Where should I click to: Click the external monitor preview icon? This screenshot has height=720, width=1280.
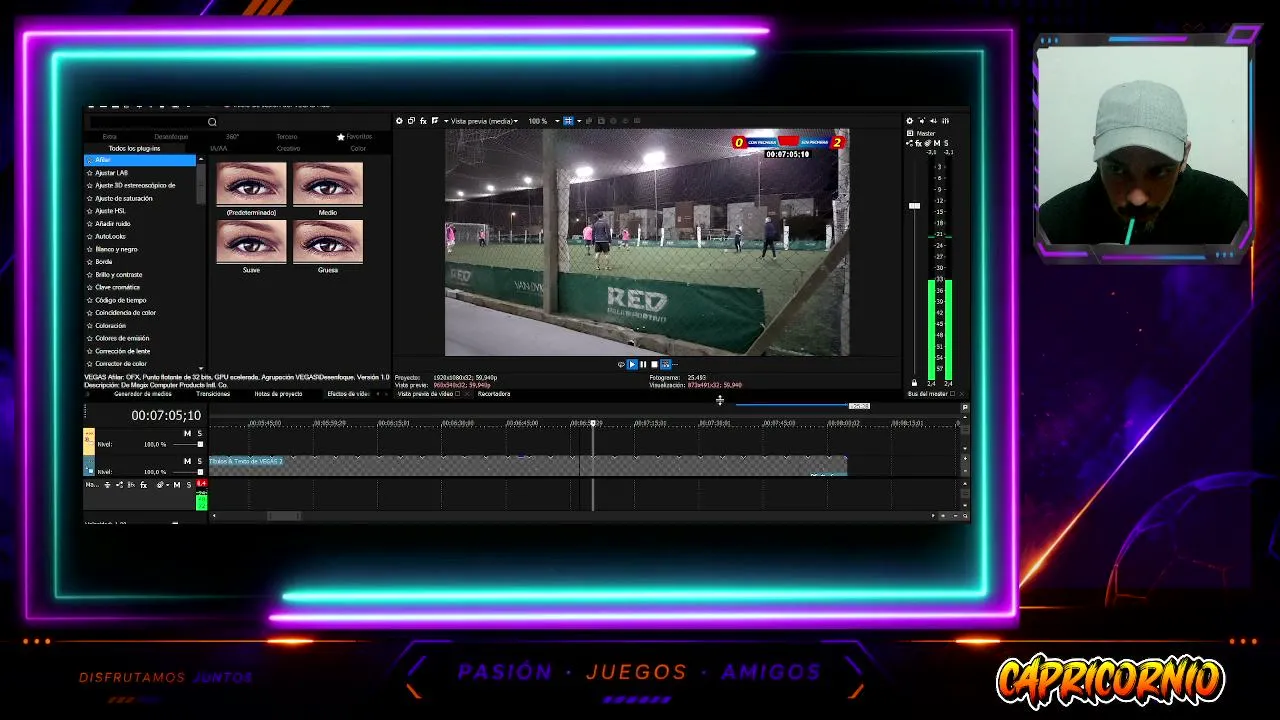tap(411, 121)
